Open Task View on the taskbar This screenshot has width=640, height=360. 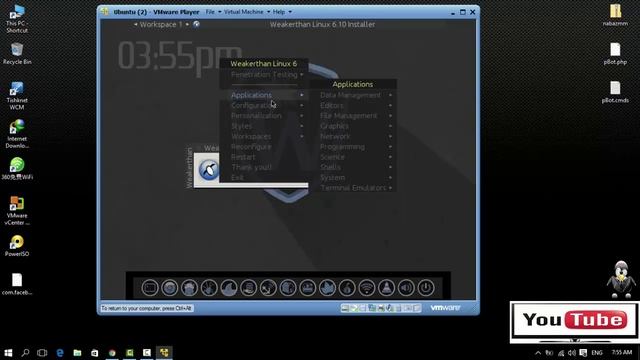42,353
